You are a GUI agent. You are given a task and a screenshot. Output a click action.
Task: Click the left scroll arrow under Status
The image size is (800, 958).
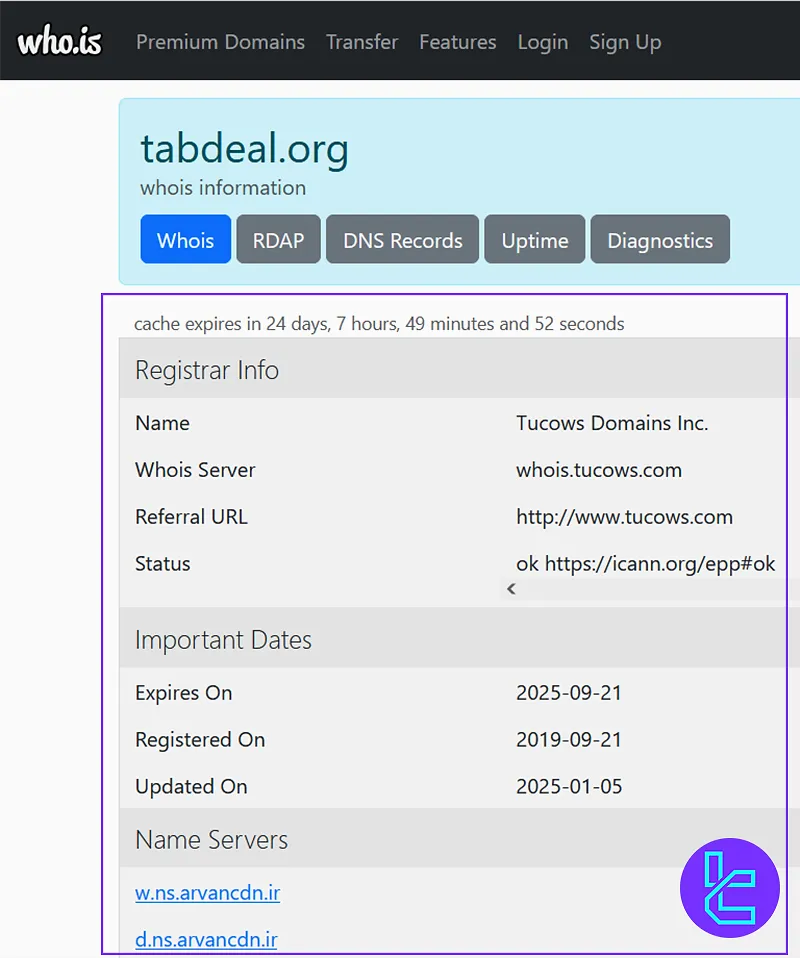[x=511, y=589]
